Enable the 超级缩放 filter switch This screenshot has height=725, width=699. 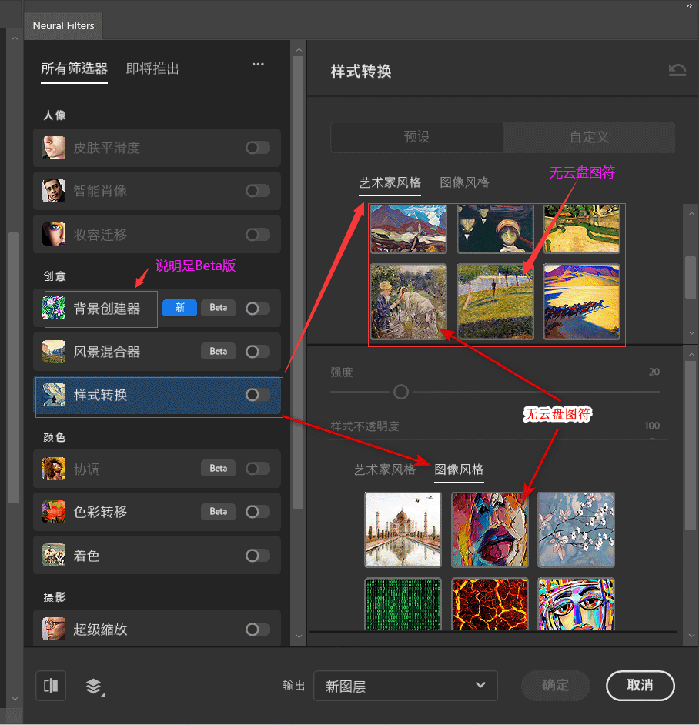coord(258,629)
